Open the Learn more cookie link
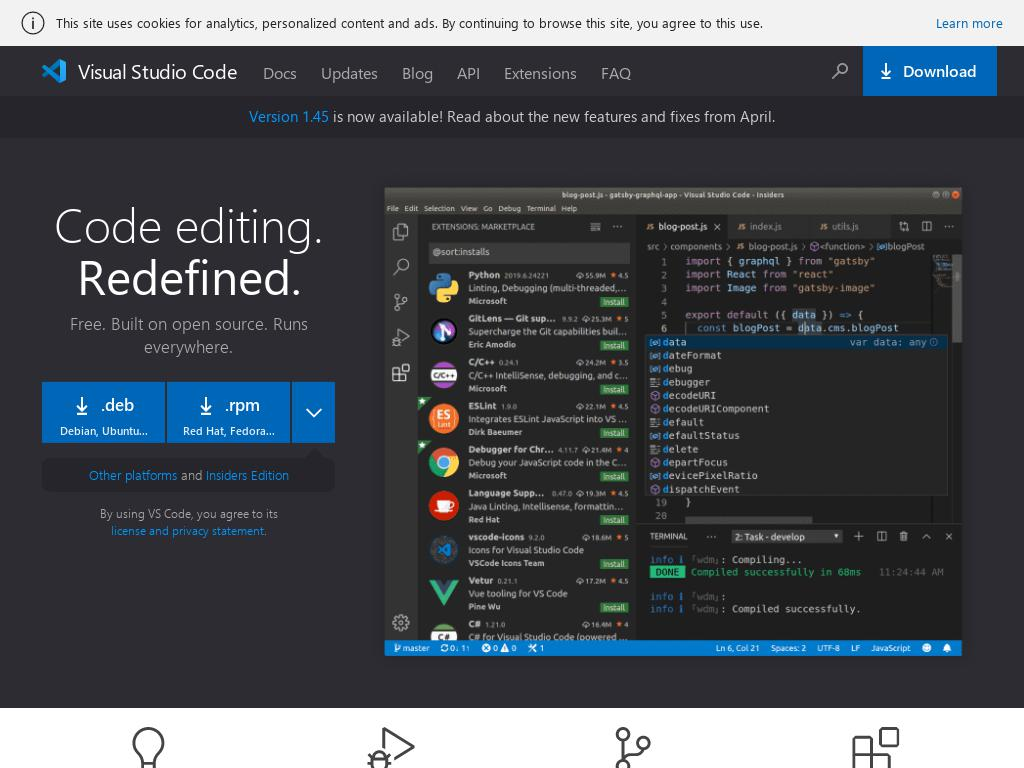 pyautogui.click(x=968, y=24)
